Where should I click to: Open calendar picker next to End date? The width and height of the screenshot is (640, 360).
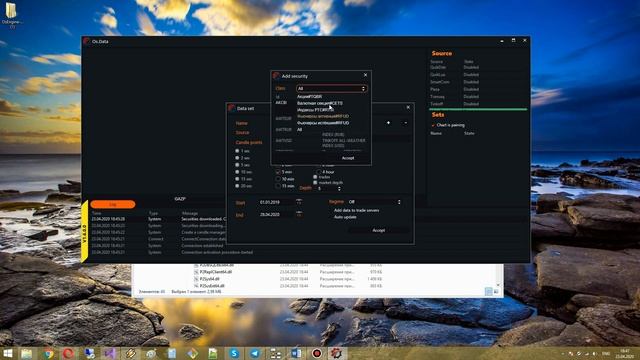(299, 214)
